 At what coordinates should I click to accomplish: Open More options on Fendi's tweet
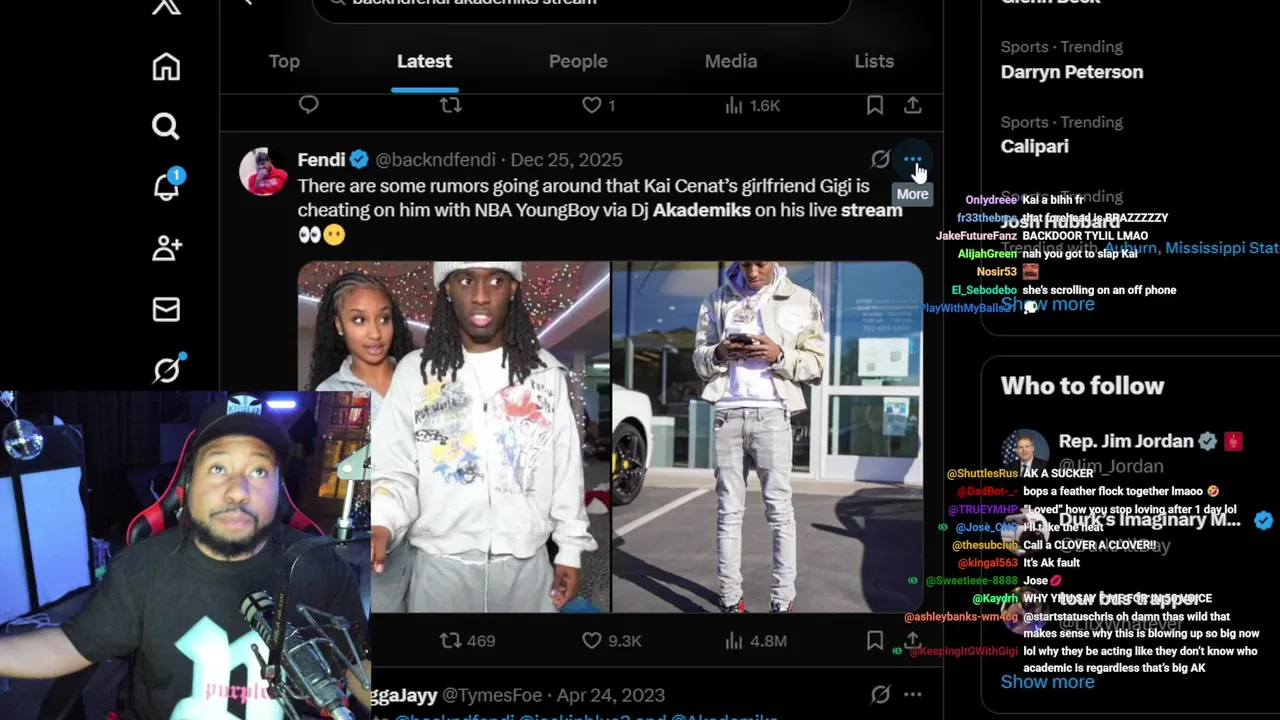[x=912, y=159]
